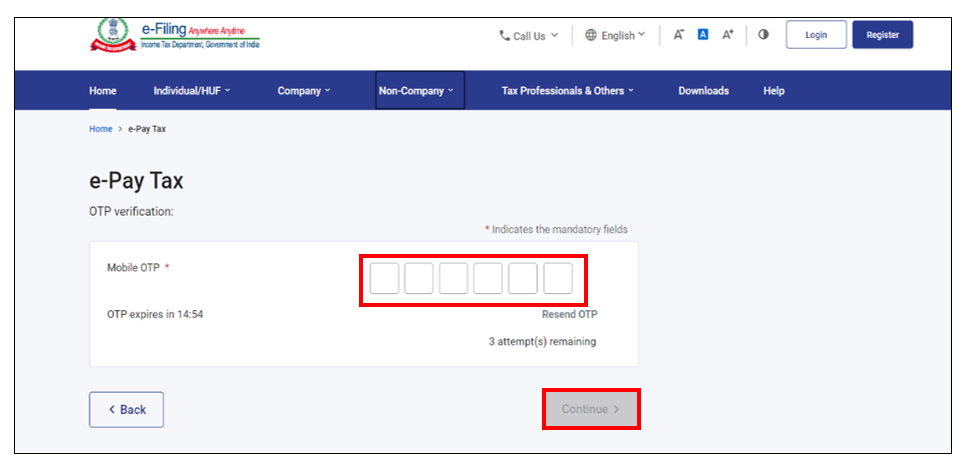The height and width of the screenshot is (469, 961).
Task: Open Tax Professionals & Others menu
Action: 569,91
